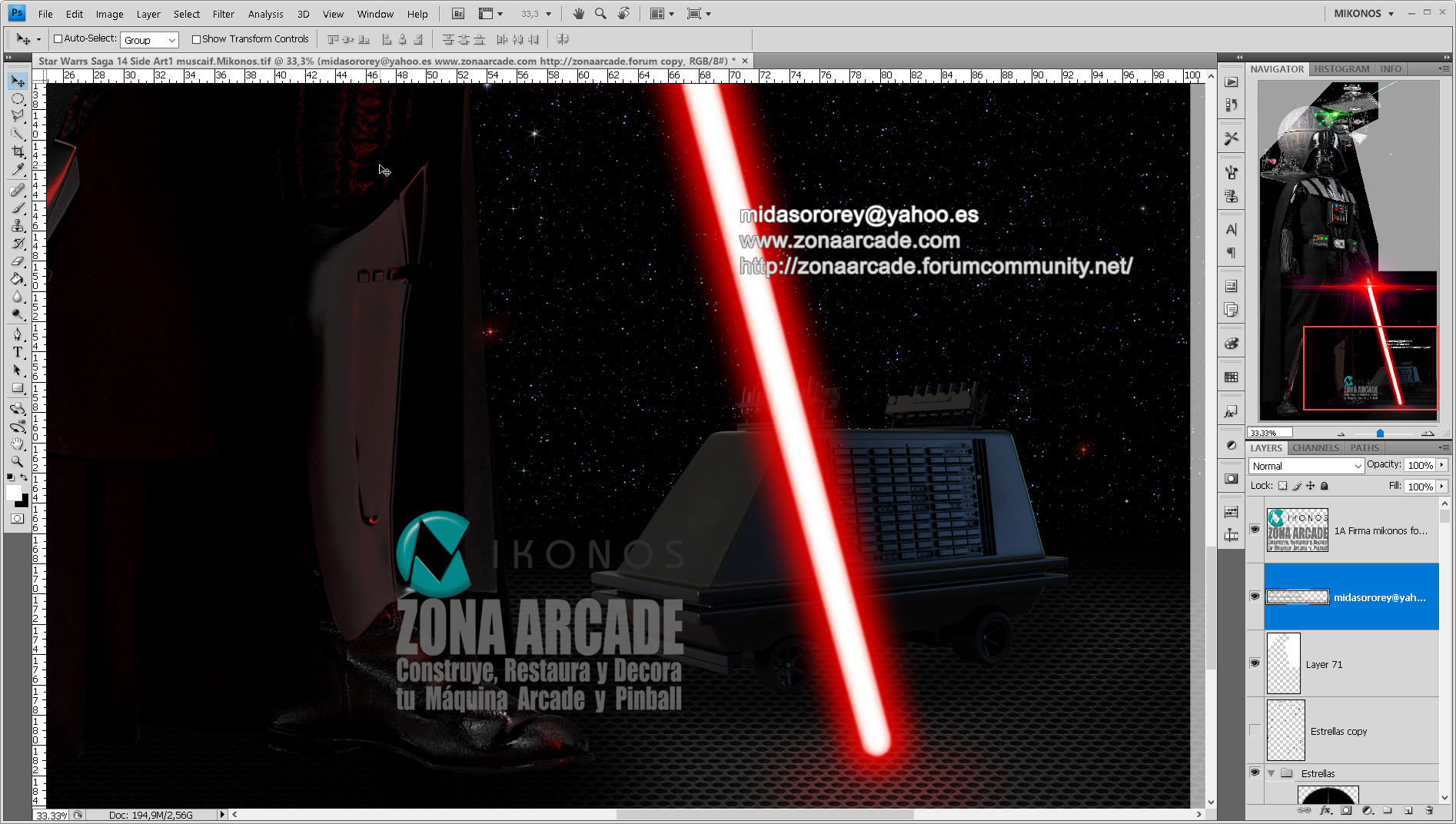This screenshot has width=1456, height=824.
Task: Toggle lock all for layer
Action: [x=1324, y=486]
